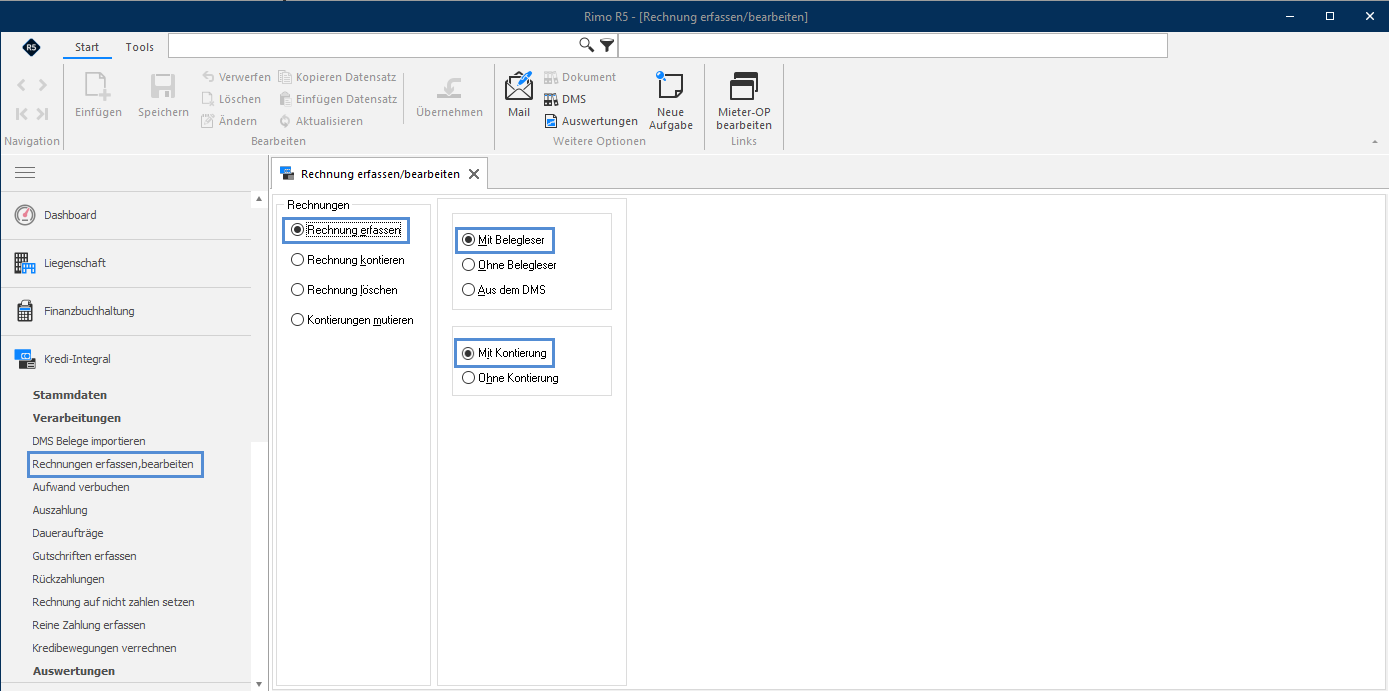Viewport: 1389px width, 691px height.
Task: Open Mieter-OP bearbeiten link icon
Action: tap(744, 86)
